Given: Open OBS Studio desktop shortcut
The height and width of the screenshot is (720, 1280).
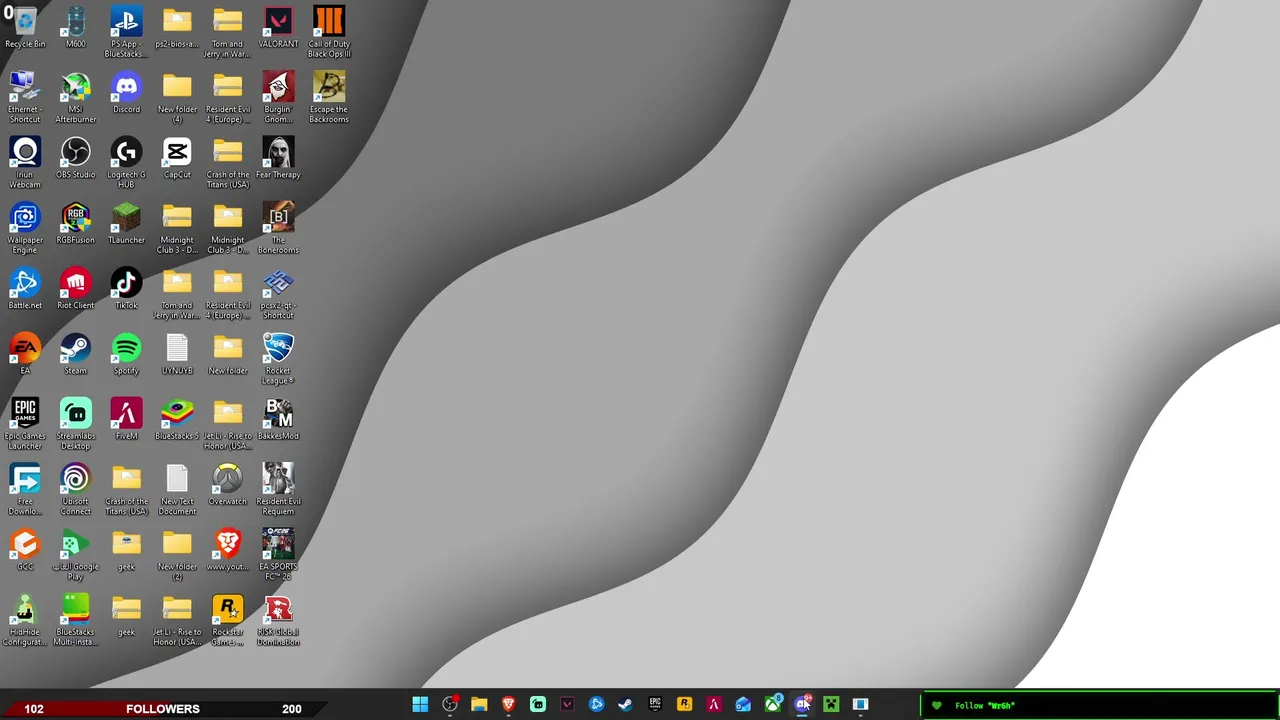Looking at the screenshot, I should click(x=76, y=159).
